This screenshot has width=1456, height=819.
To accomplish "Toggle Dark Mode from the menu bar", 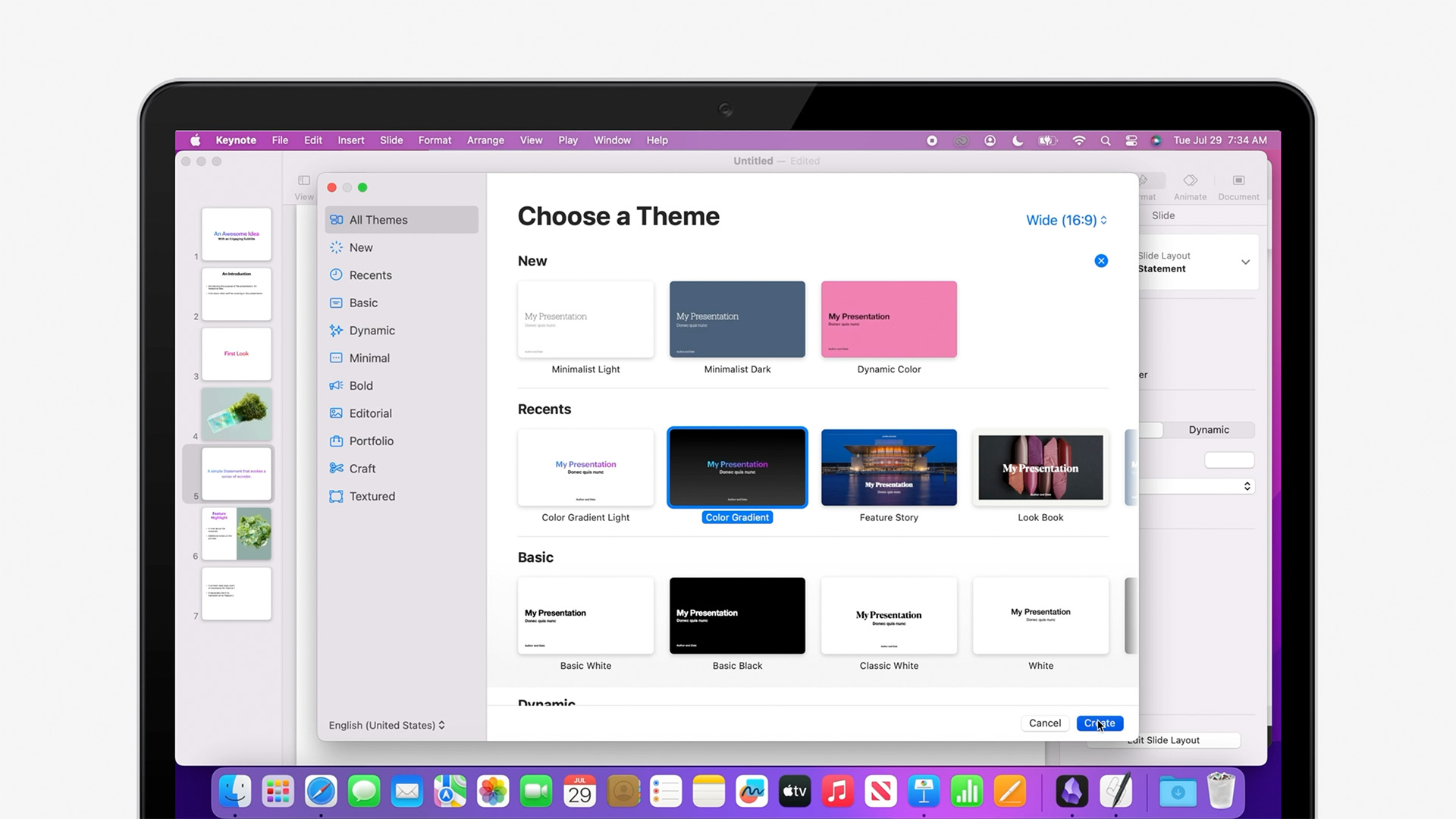I will [x=1018, y=140].
